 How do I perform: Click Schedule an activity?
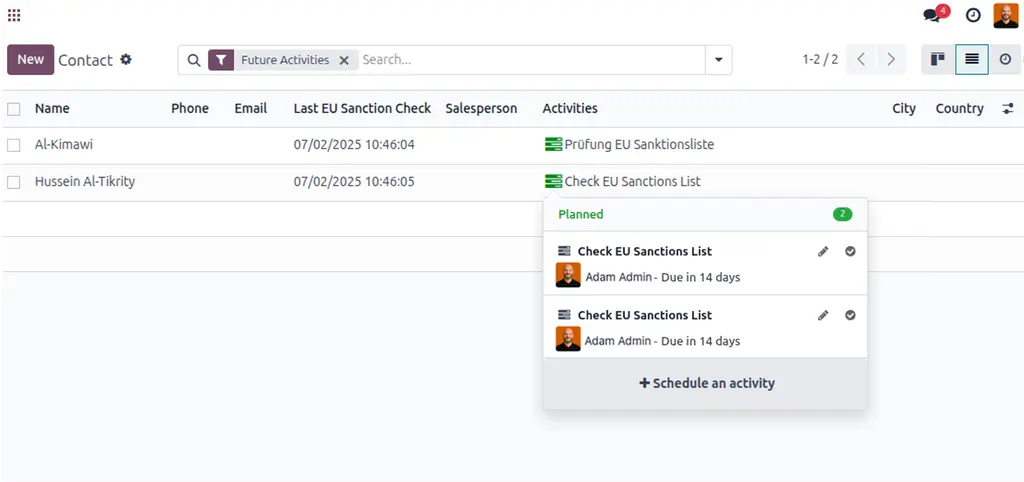tap(706, 383)
